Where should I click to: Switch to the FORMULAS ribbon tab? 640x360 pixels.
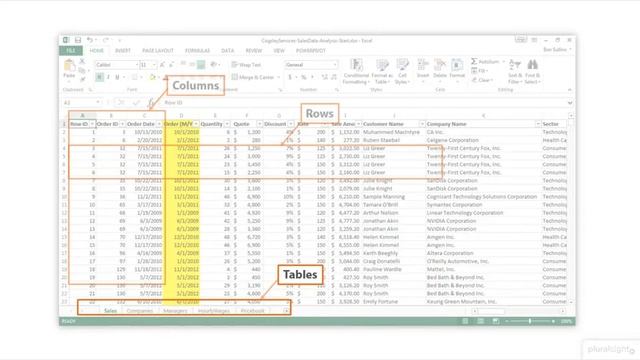click(x=198, y=51)
